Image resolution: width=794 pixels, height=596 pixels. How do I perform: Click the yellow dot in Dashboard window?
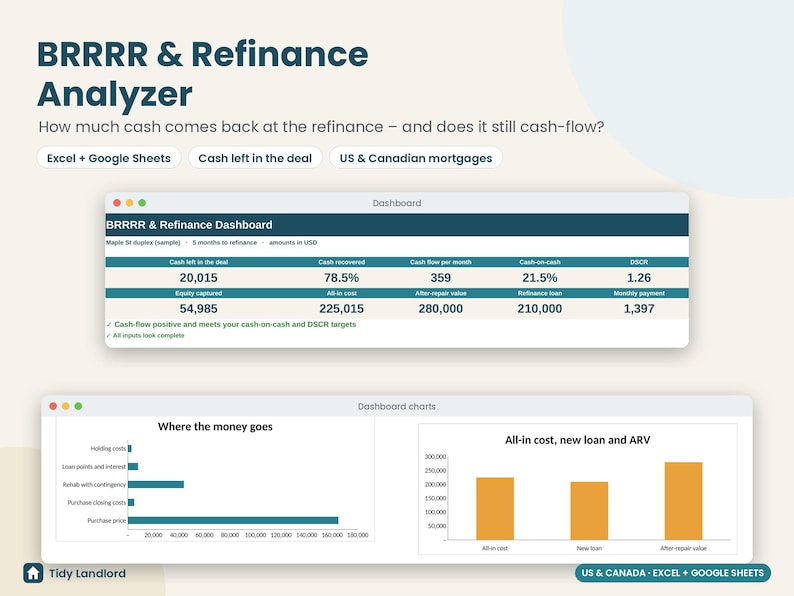coord(130,203)
